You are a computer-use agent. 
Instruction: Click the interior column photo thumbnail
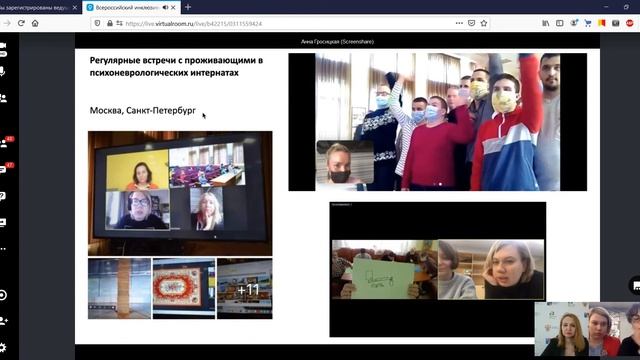[x=119, y=289]
